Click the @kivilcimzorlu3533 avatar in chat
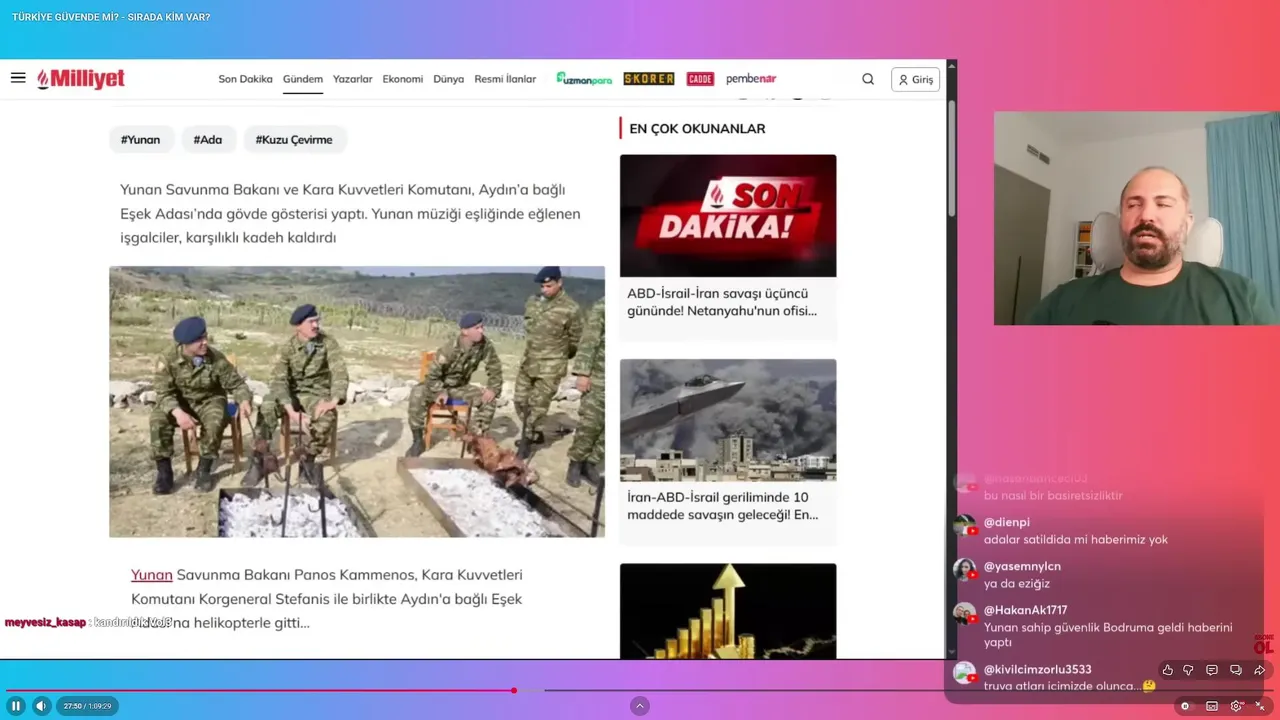Viewport: 1280px width, 720px height. tap(965, 673)
